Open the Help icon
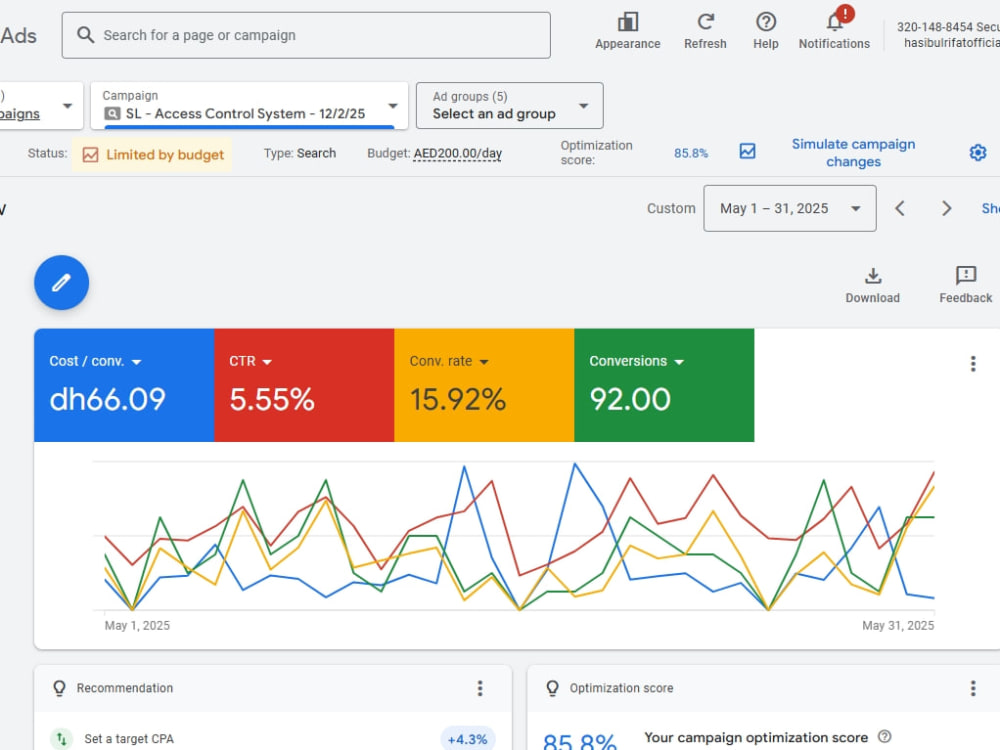 click(x=765, y=22)
